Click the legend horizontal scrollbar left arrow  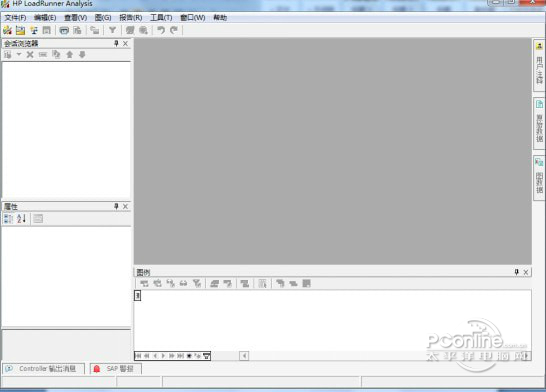click(244, 356)
